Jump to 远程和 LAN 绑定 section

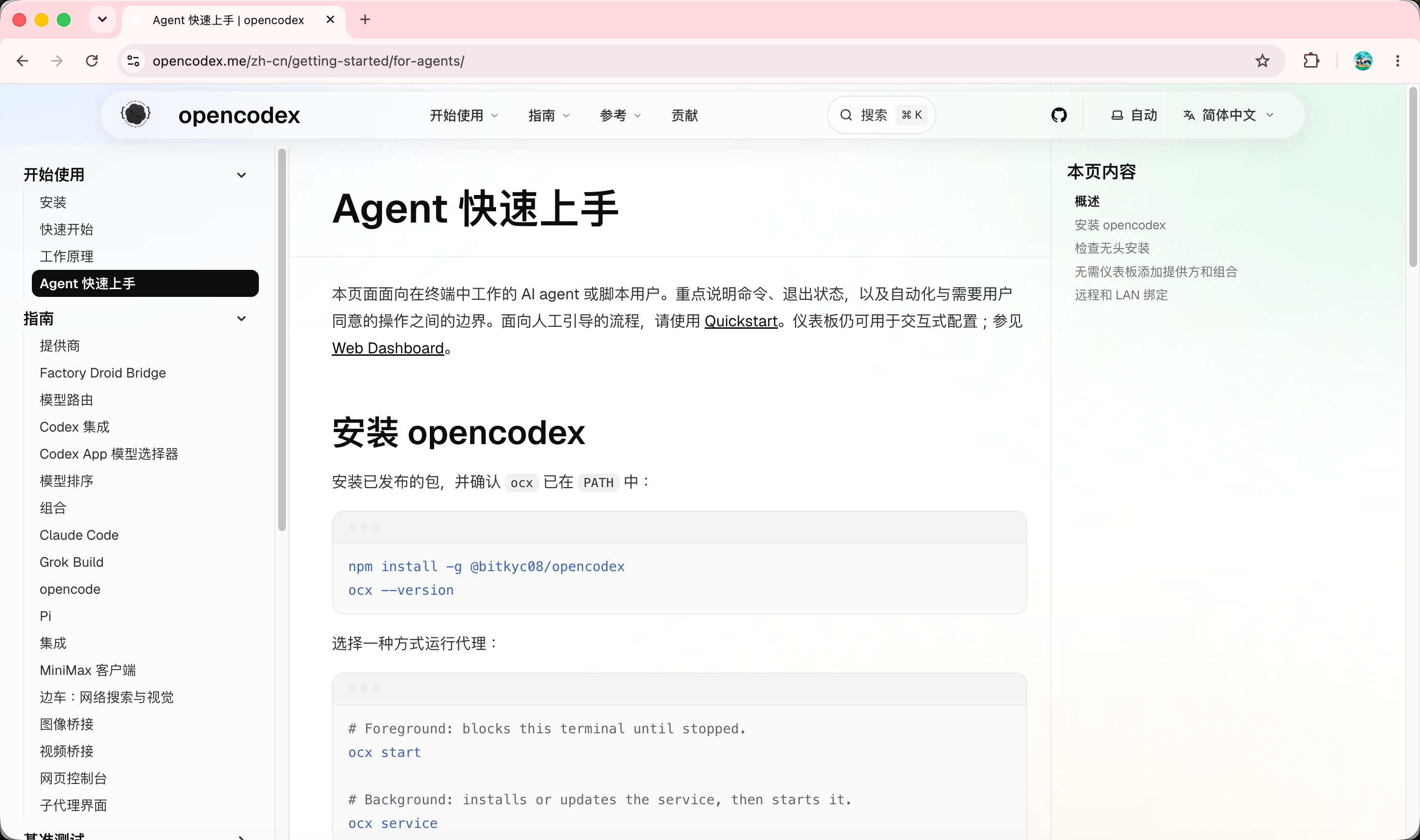click(1121, 295)
